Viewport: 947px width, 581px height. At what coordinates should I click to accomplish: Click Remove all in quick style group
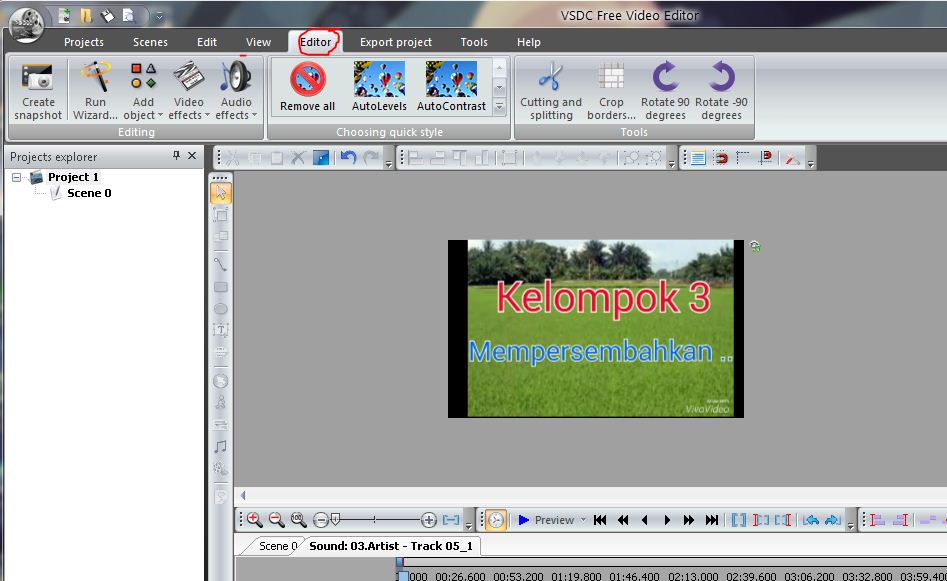pyautogui.click(x=305, y=85)
